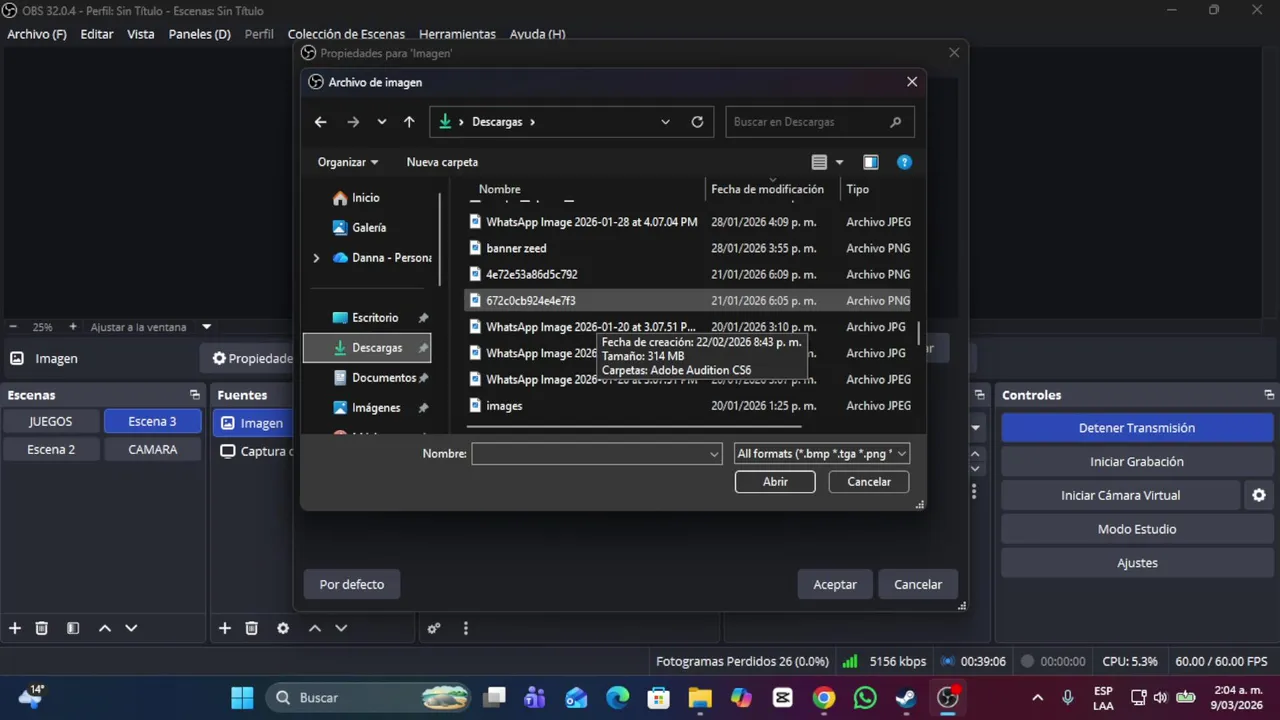Open Nombre filename history dropdown
The width and height of the screenshot is (1280, 720).
click(x=714, y=454)
